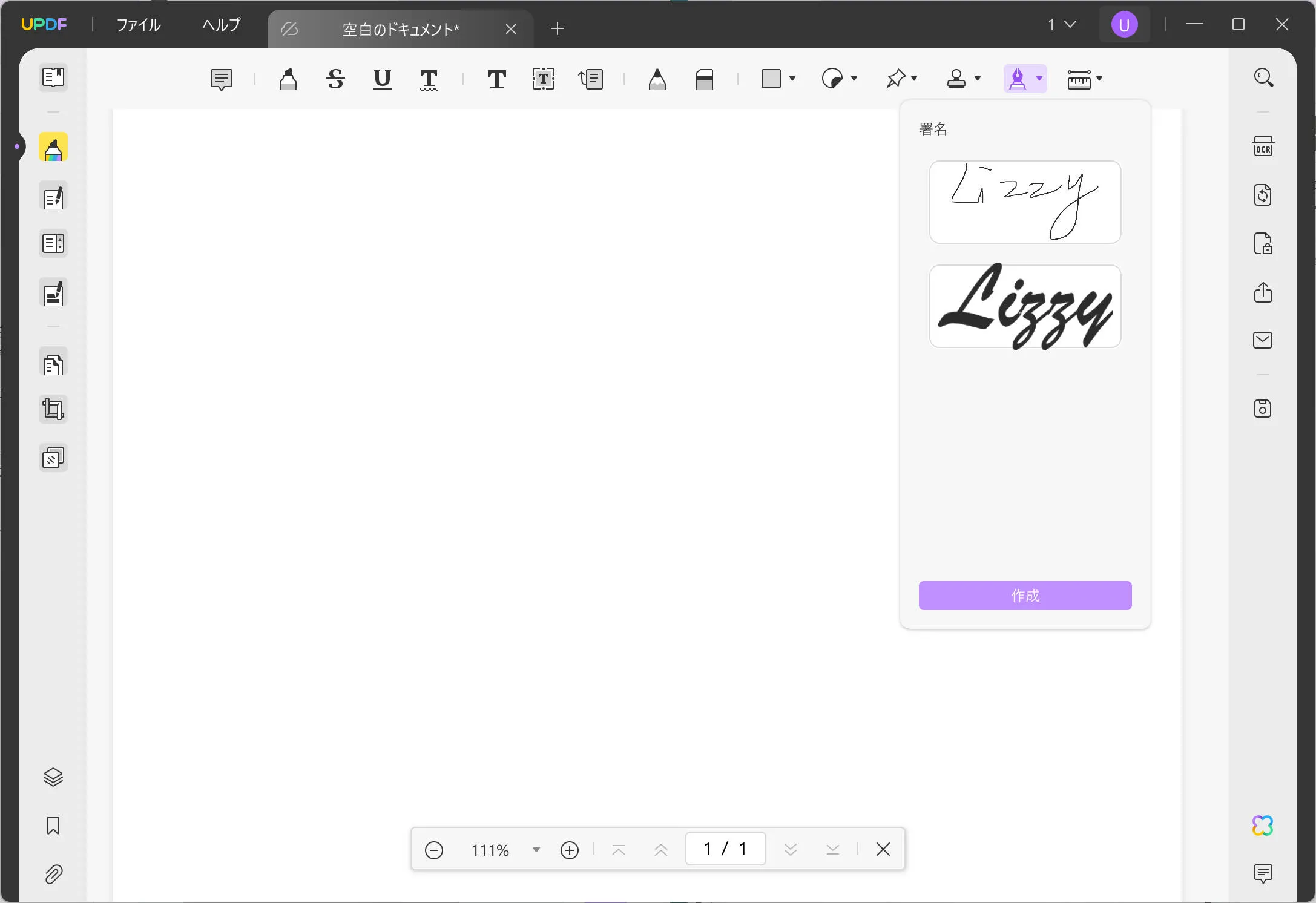Select the rectangle shape tool
This screenshot has height=903, width=1316.
point(771,79)
